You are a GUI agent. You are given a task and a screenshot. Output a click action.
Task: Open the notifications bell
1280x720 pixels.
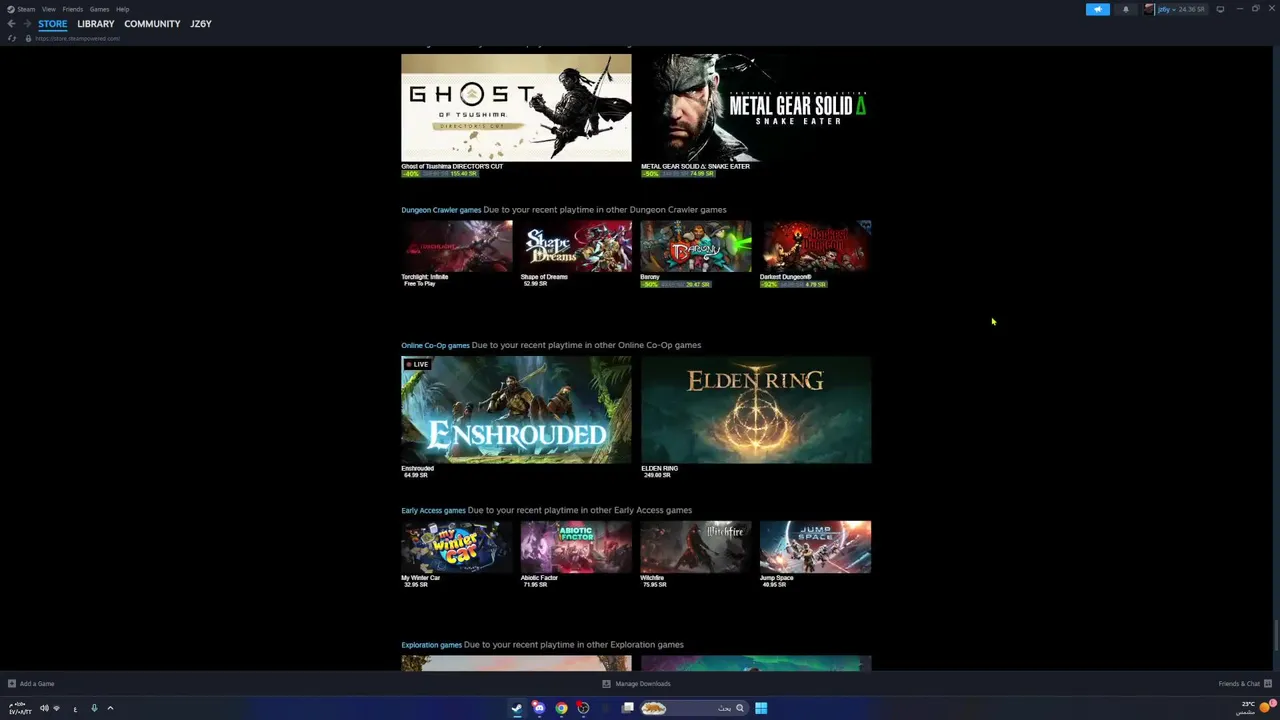click(1125, 9)
